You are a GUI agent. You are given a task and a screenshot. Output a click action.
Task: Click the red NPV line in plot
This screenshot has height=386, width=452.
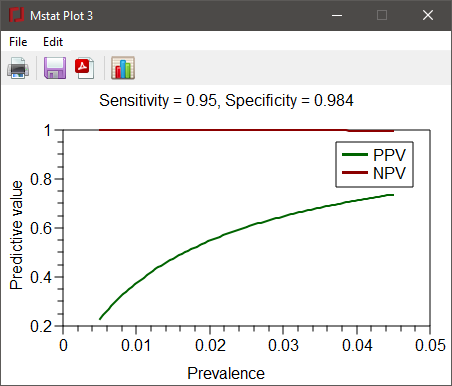(x=247, y=130)
